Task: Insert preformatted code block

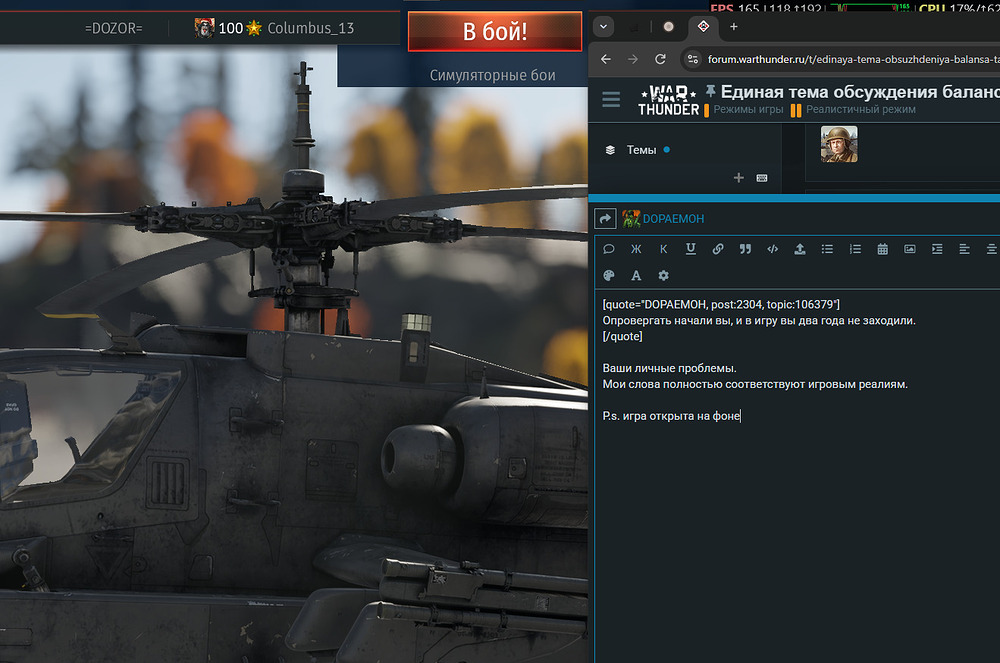Action: [772, 249]
